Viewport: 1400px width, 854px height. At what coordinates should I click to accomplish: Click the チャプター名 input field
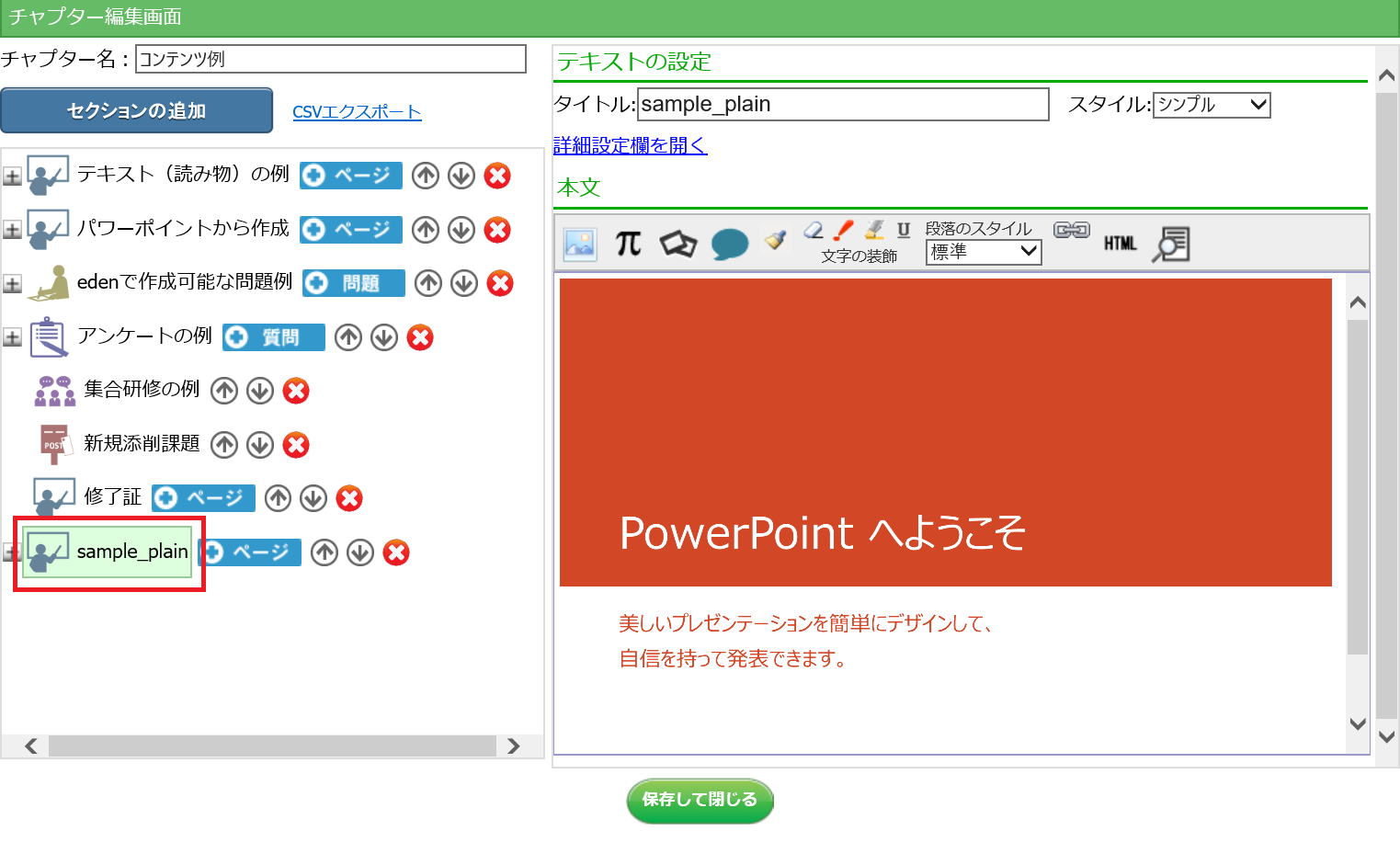point(331,59)
